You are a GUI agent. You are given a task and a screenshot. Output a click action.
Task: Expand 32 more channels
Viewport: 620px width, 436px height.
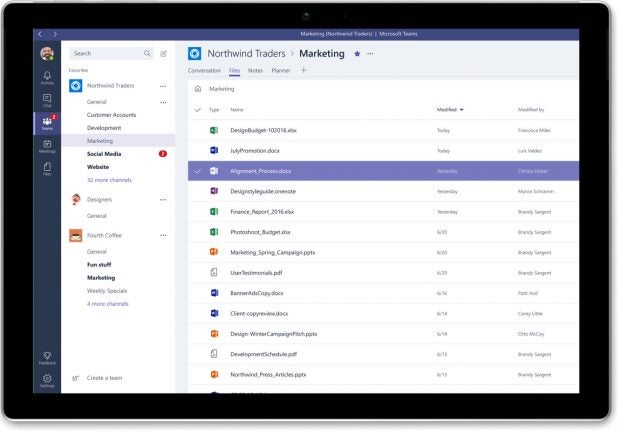(x=109, y=180)
